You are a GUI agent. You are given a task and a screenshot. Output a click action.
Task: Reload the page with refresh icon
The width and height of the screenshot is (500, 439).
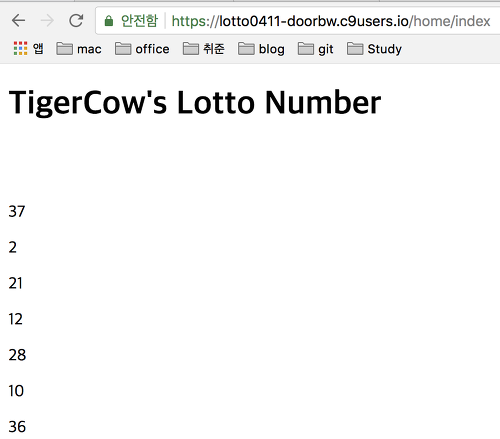coord(76,21)
